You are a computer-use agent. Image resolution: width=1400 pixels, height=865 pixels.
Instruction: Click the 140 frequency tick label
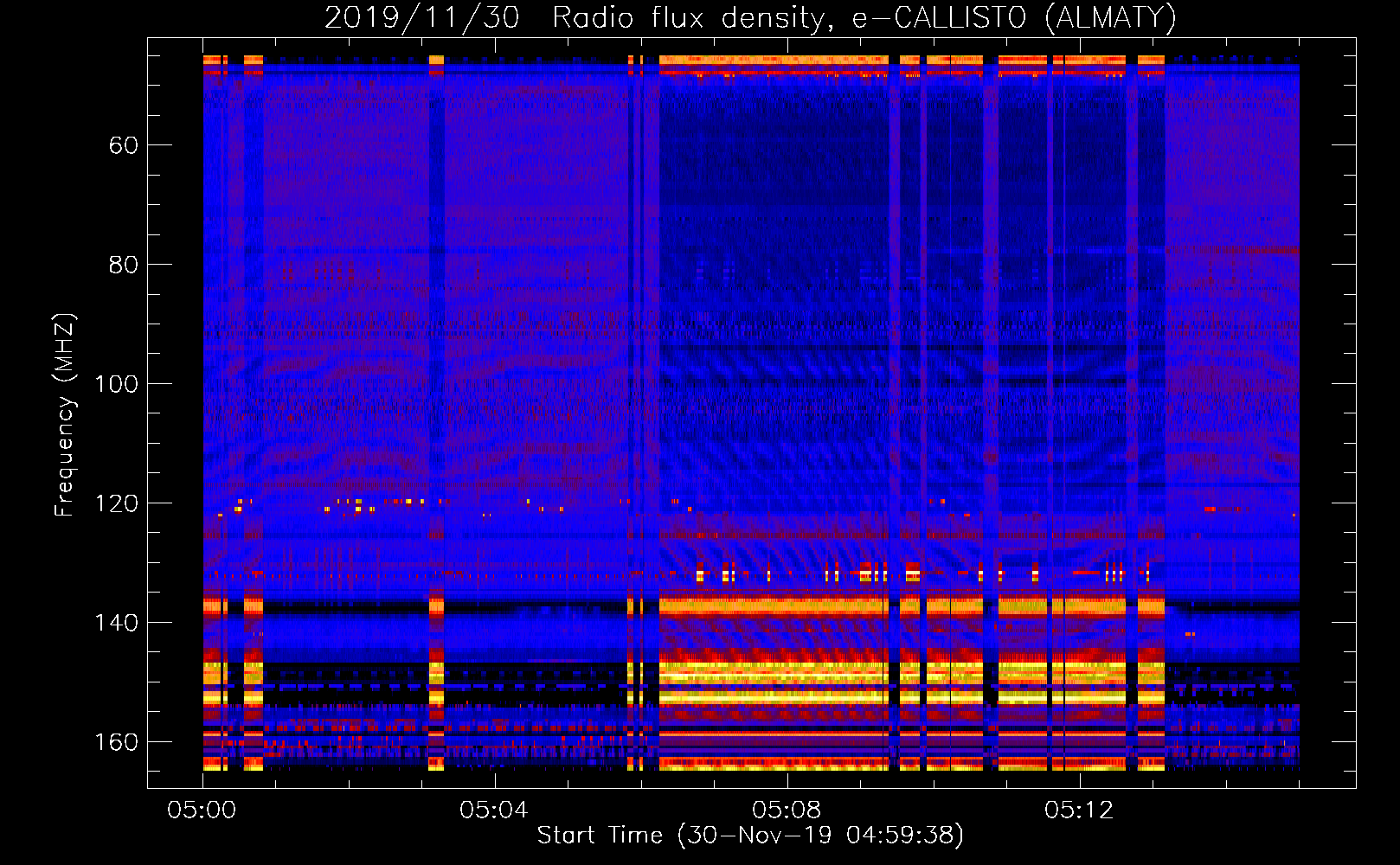pos(117,623)
